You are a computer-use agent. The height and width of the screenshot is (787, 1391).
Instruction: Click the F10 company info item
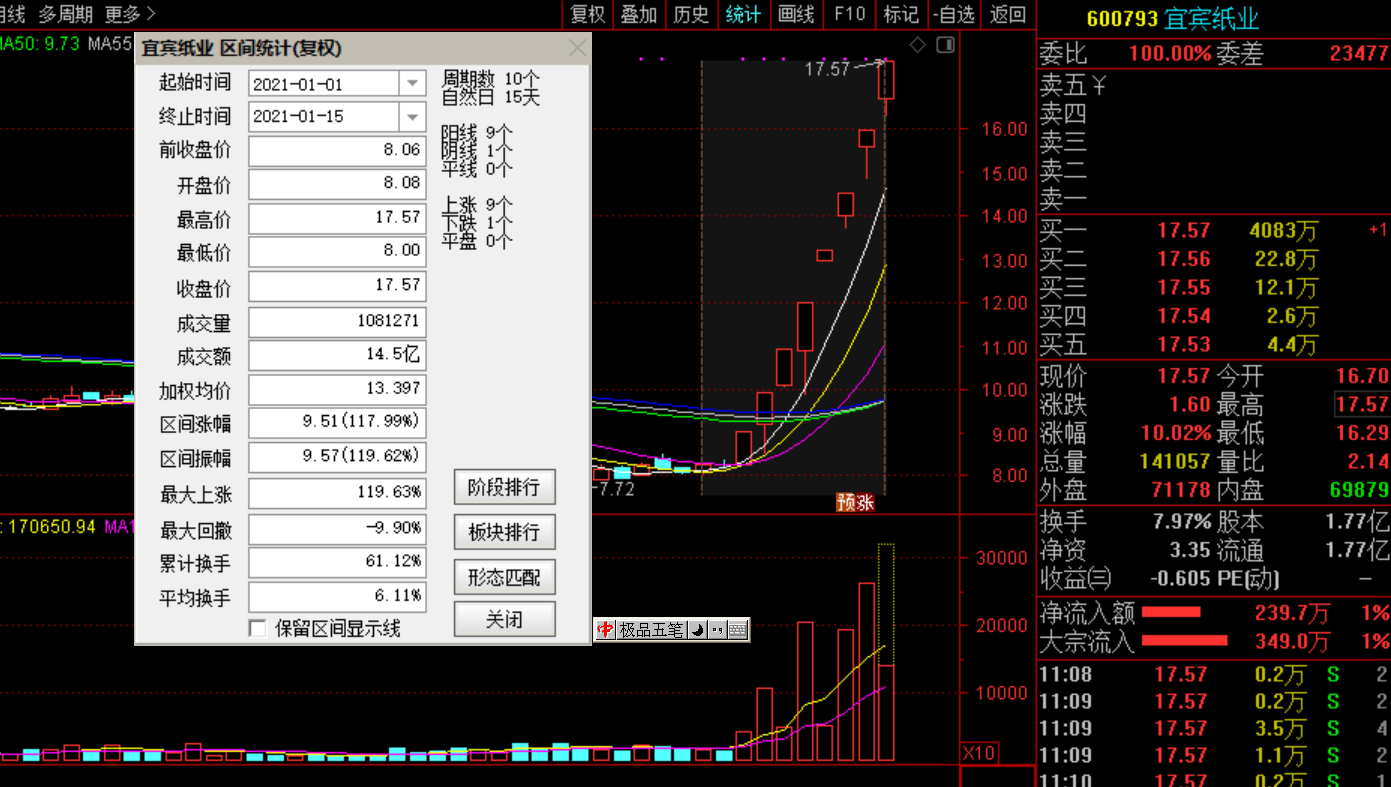point(849,14)
